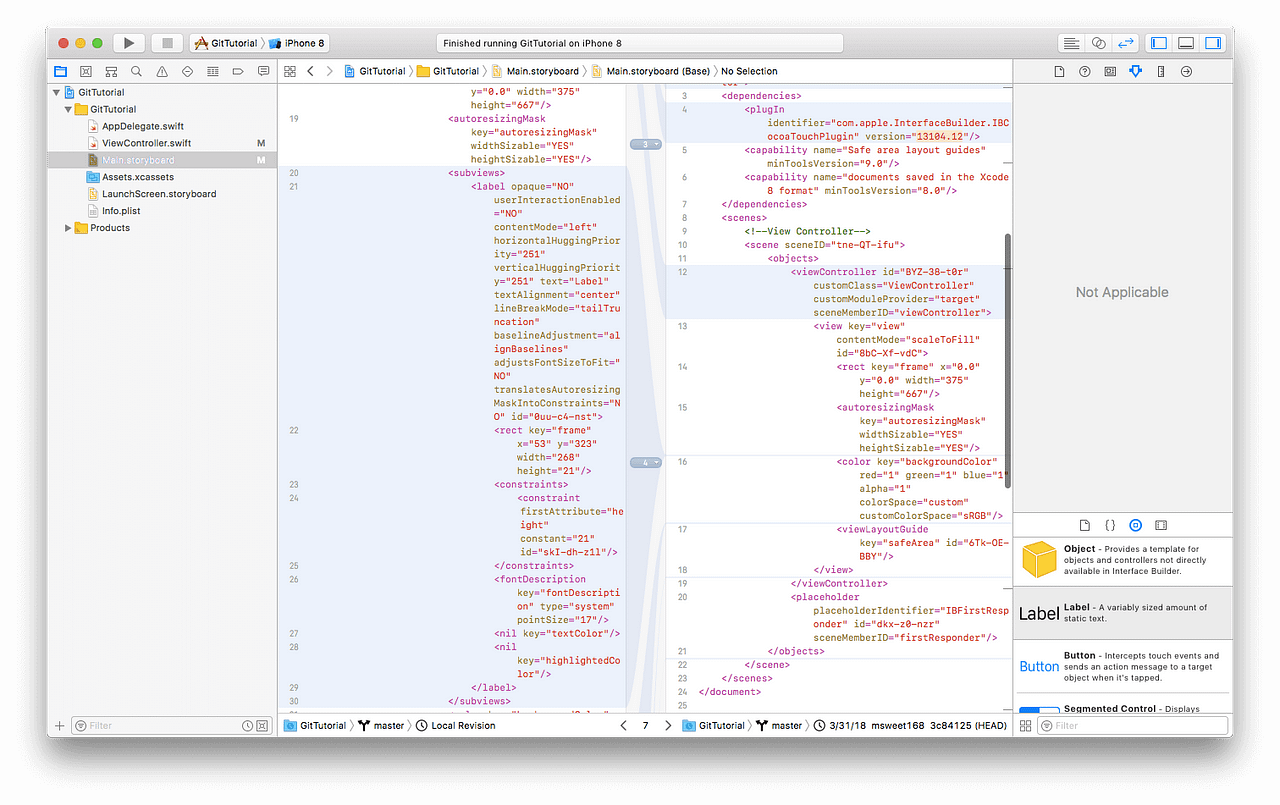Select ViewController.swift in navigator
This screenshot has width=1280, height=805.
coord(146,143)
